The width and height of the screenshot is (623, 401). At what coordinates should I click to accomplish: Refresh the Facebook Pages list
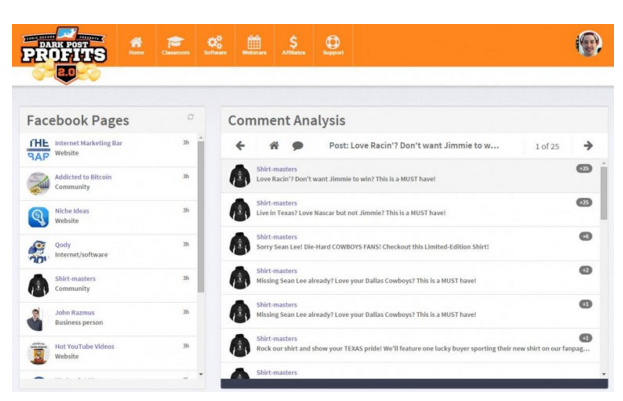(190, 117)
